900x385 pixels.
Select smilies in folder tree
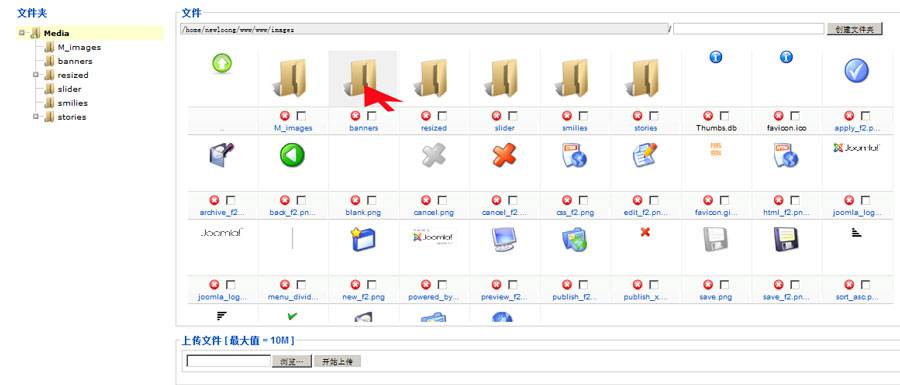point(73,103)
